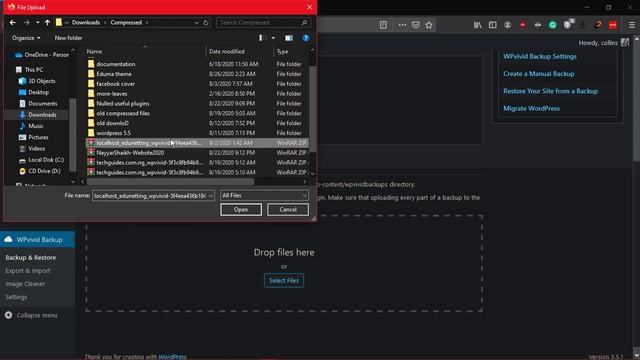Open Firefox Library icon
The width and height of the screenshot is (640, 360).
pyautogui.click(x=477, y=25)
